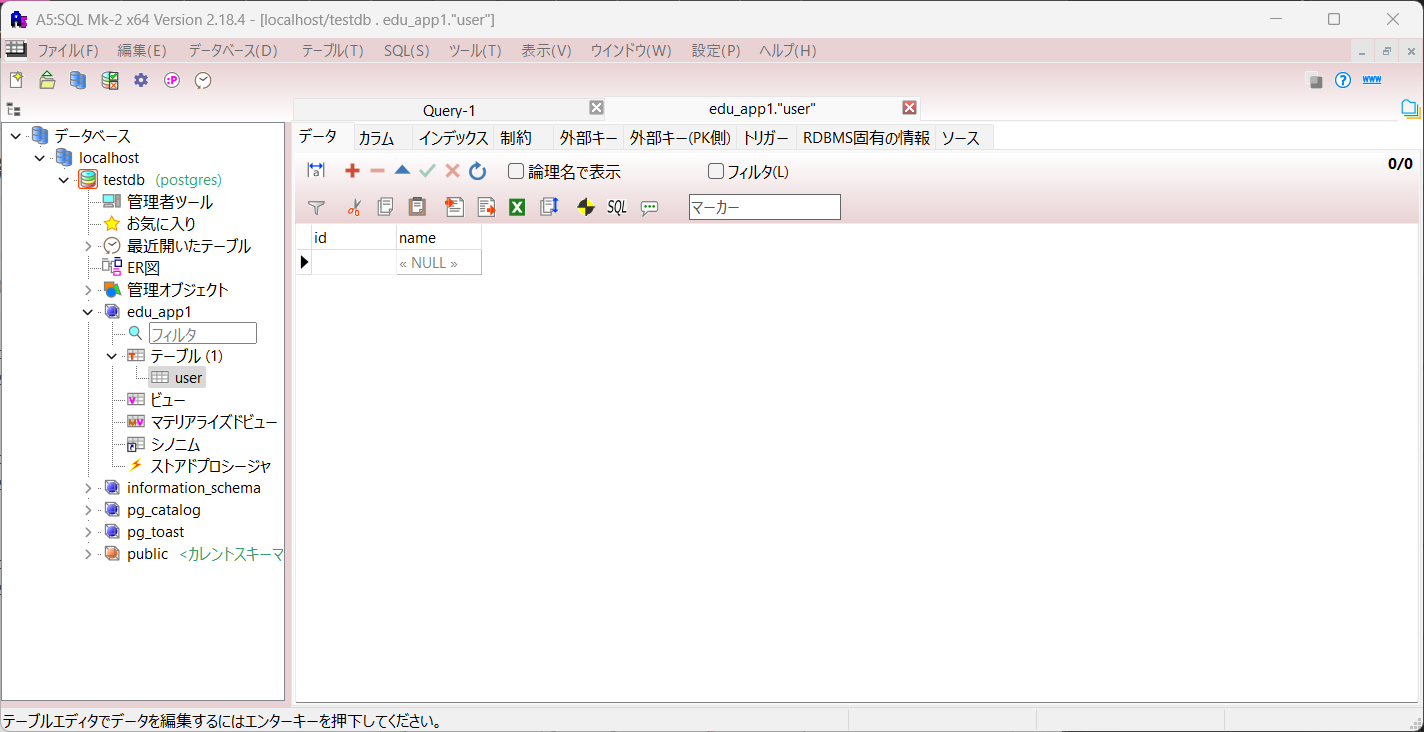The image size is (1424, 732).
Task: Click the database icon with check and cross
Action: click(x=110, y=80)
